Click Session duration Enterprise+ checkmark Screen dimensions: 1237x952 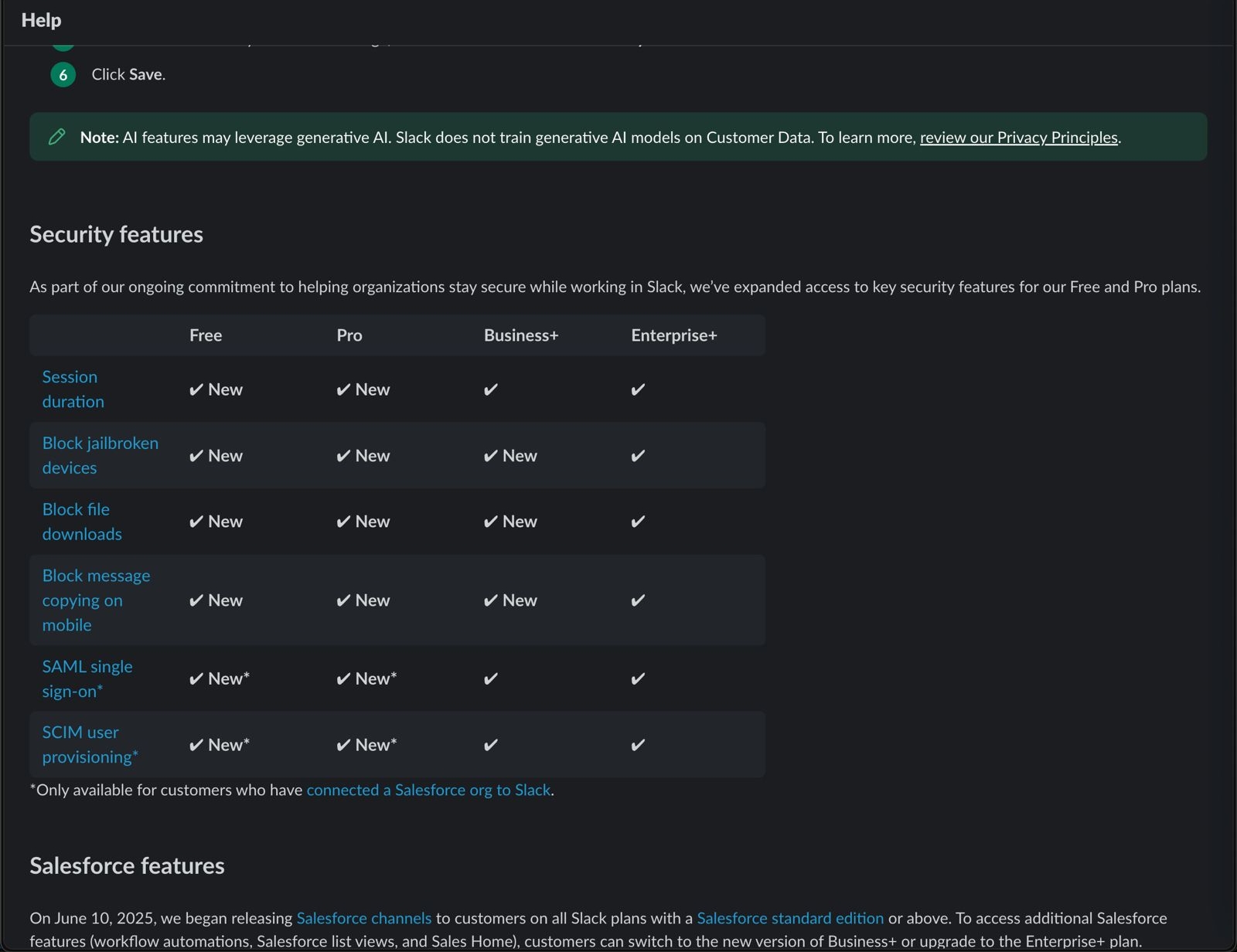point(638,390)
